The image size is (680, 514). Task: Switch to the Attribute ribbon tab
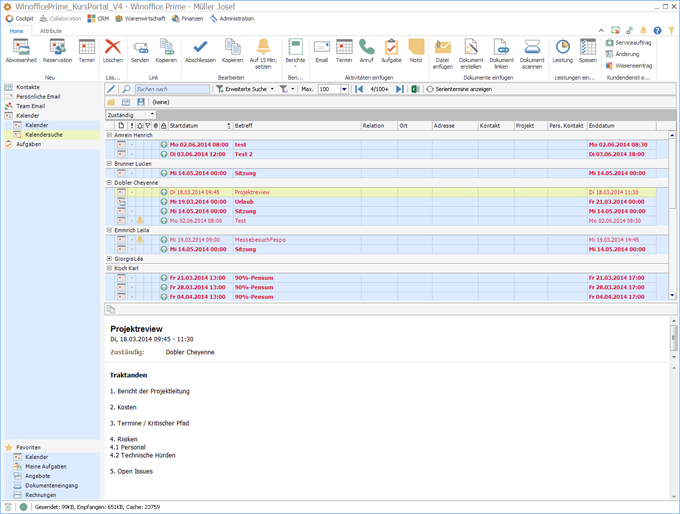coord(51,31)
